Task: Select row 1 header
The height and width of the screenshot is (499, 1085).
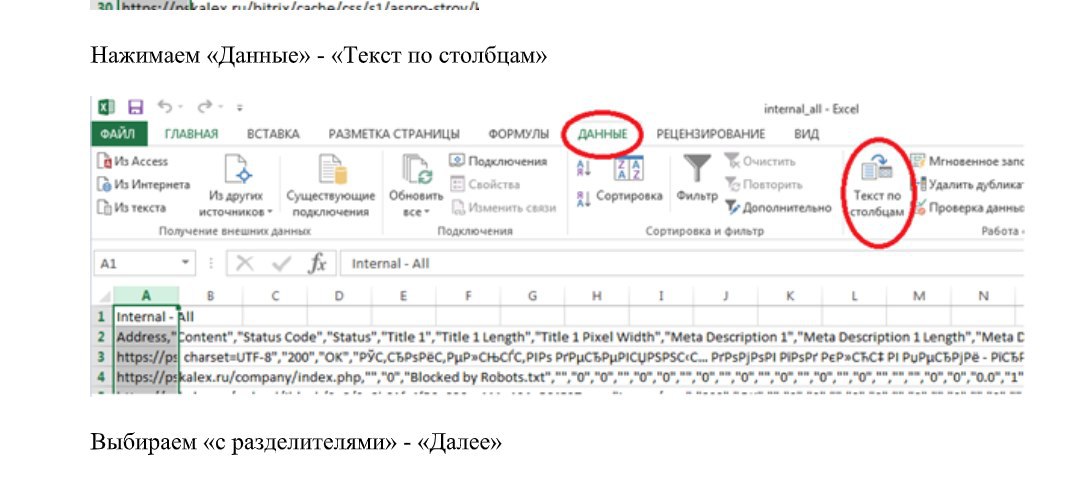Action: [x=102, y=316]
